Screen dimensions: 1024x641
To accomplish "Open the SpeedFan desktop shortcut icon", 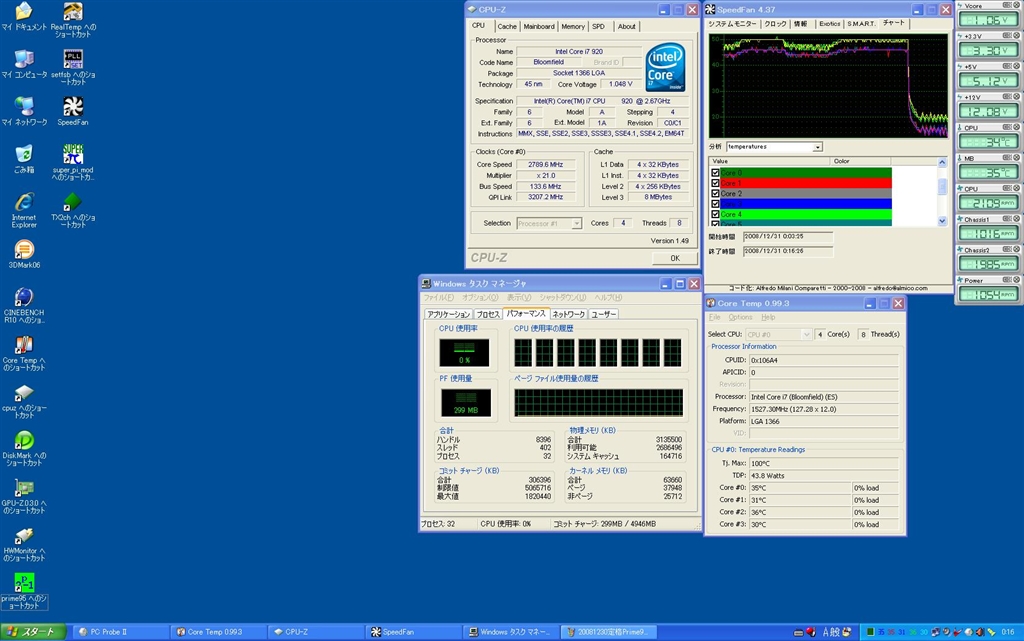I will tap(72, 108).
